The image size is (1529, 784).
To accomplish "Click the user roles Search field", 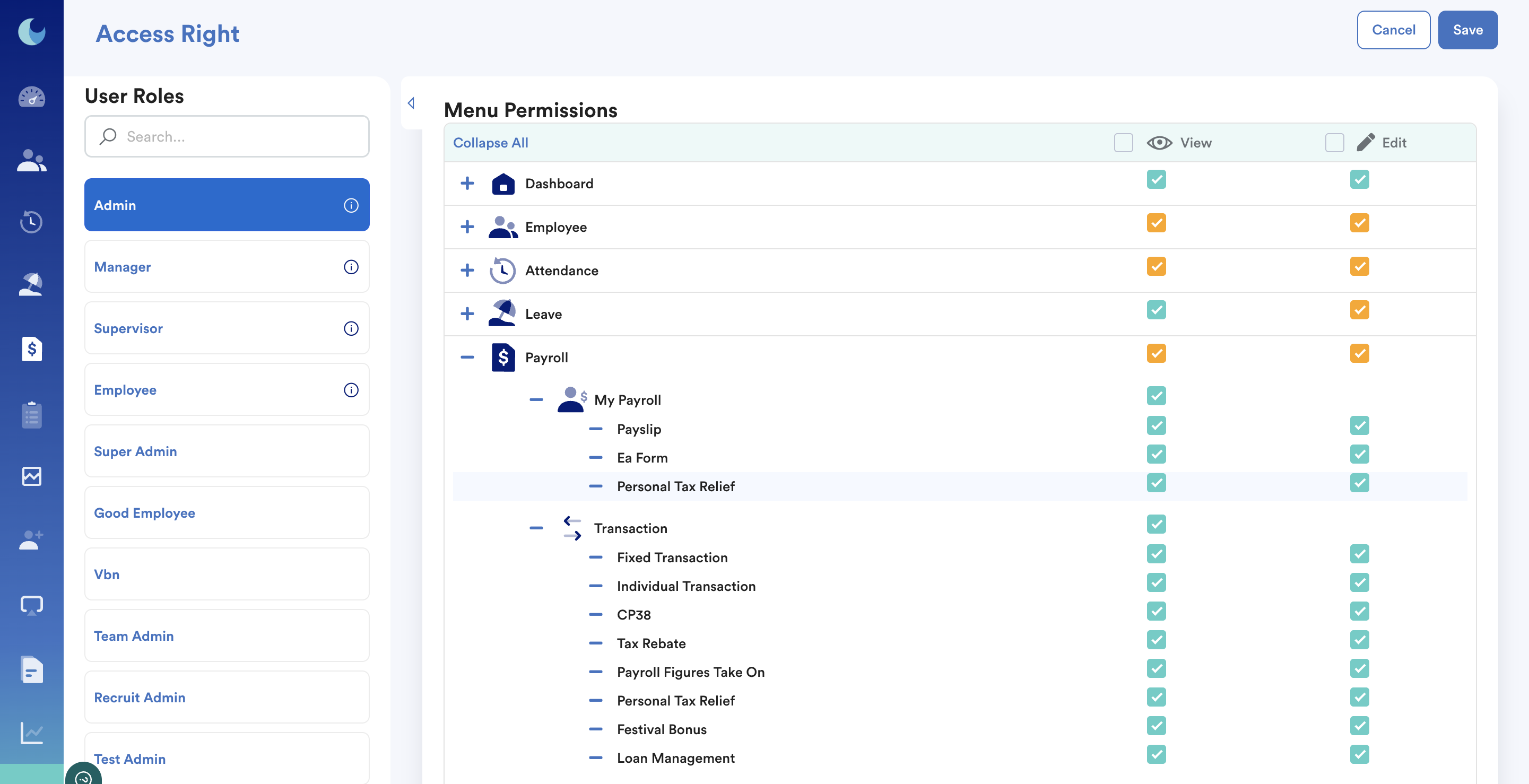I will (x=227, y=137).
